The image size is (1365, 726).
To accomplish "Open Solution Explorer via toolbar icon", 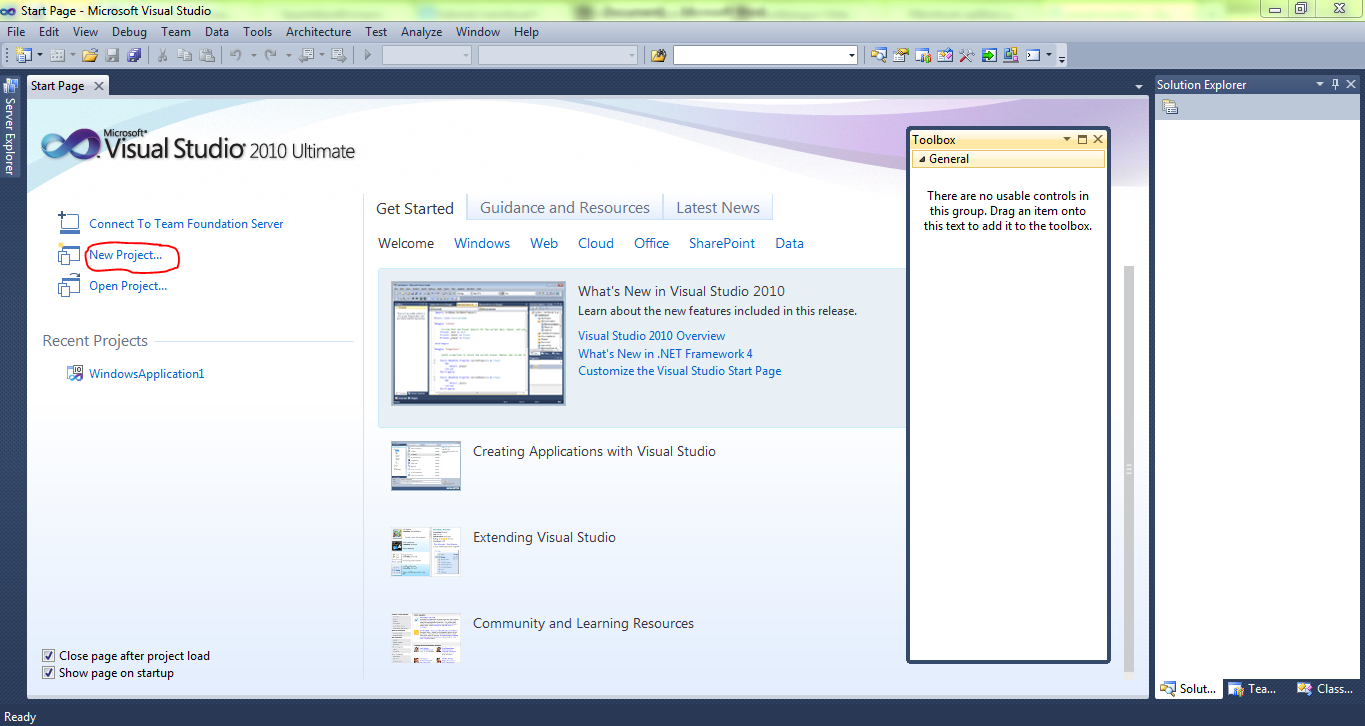I will pos(879,55).
